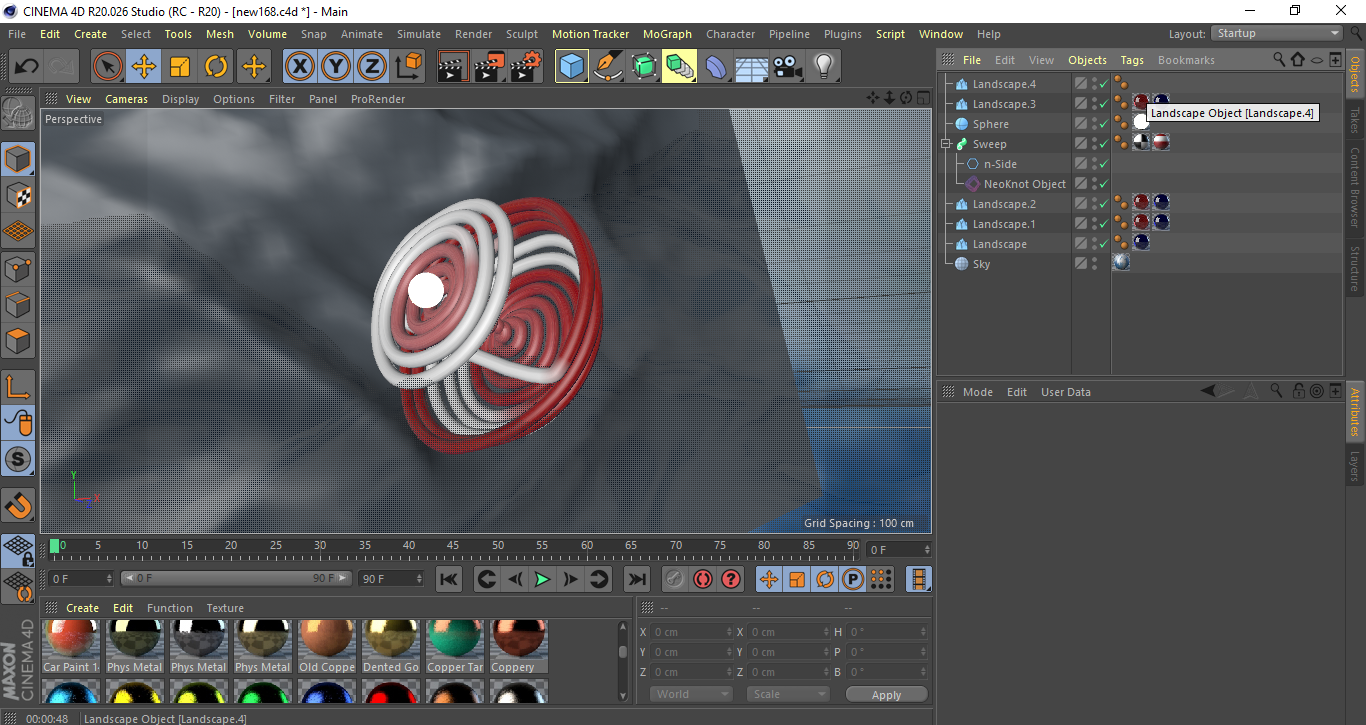The width and height of the screenshot is (1366, 725).
Task: Collapse the Sweep object hierarchy
Action: coord(945,144)
